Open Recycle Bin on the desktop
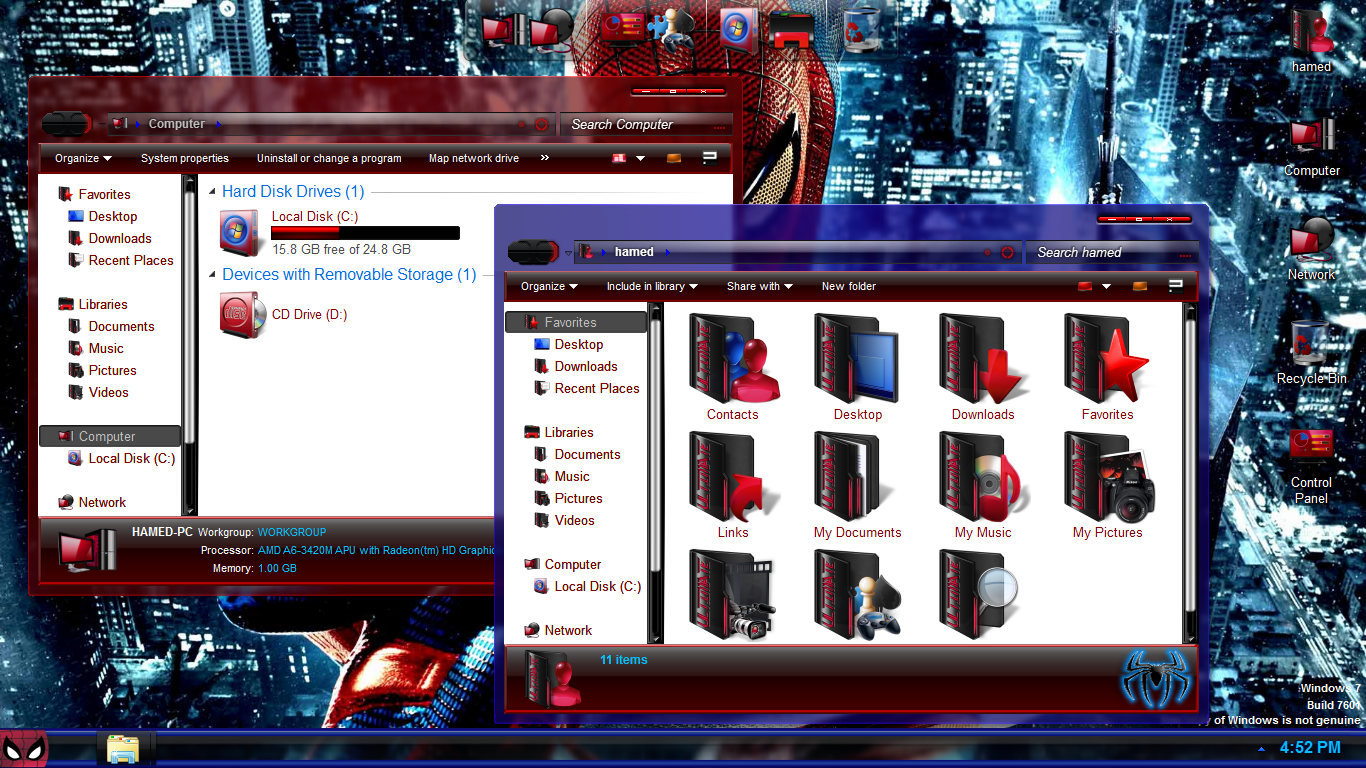This screenshot has width=1366, height=768. point(1311,345)
